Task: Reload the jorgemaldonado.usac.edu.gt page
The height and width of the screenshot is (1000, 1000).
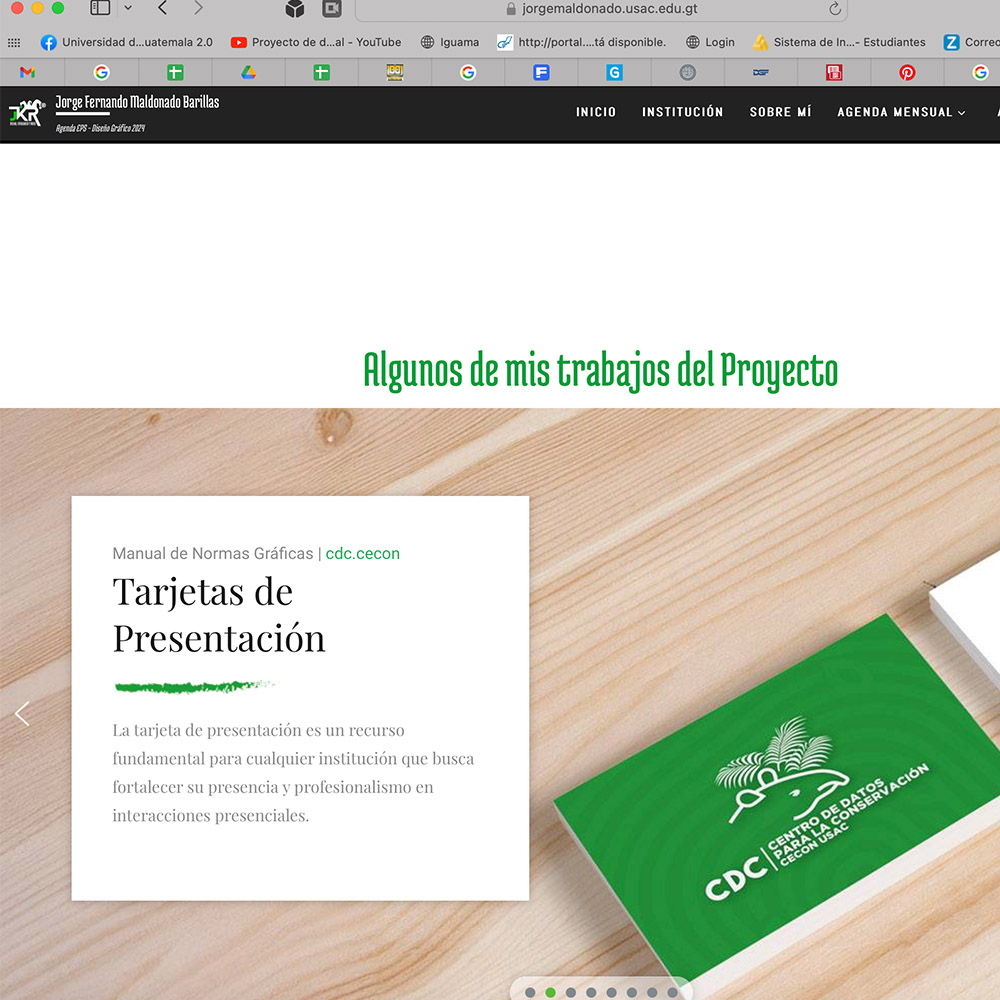Action: (835, 9)
